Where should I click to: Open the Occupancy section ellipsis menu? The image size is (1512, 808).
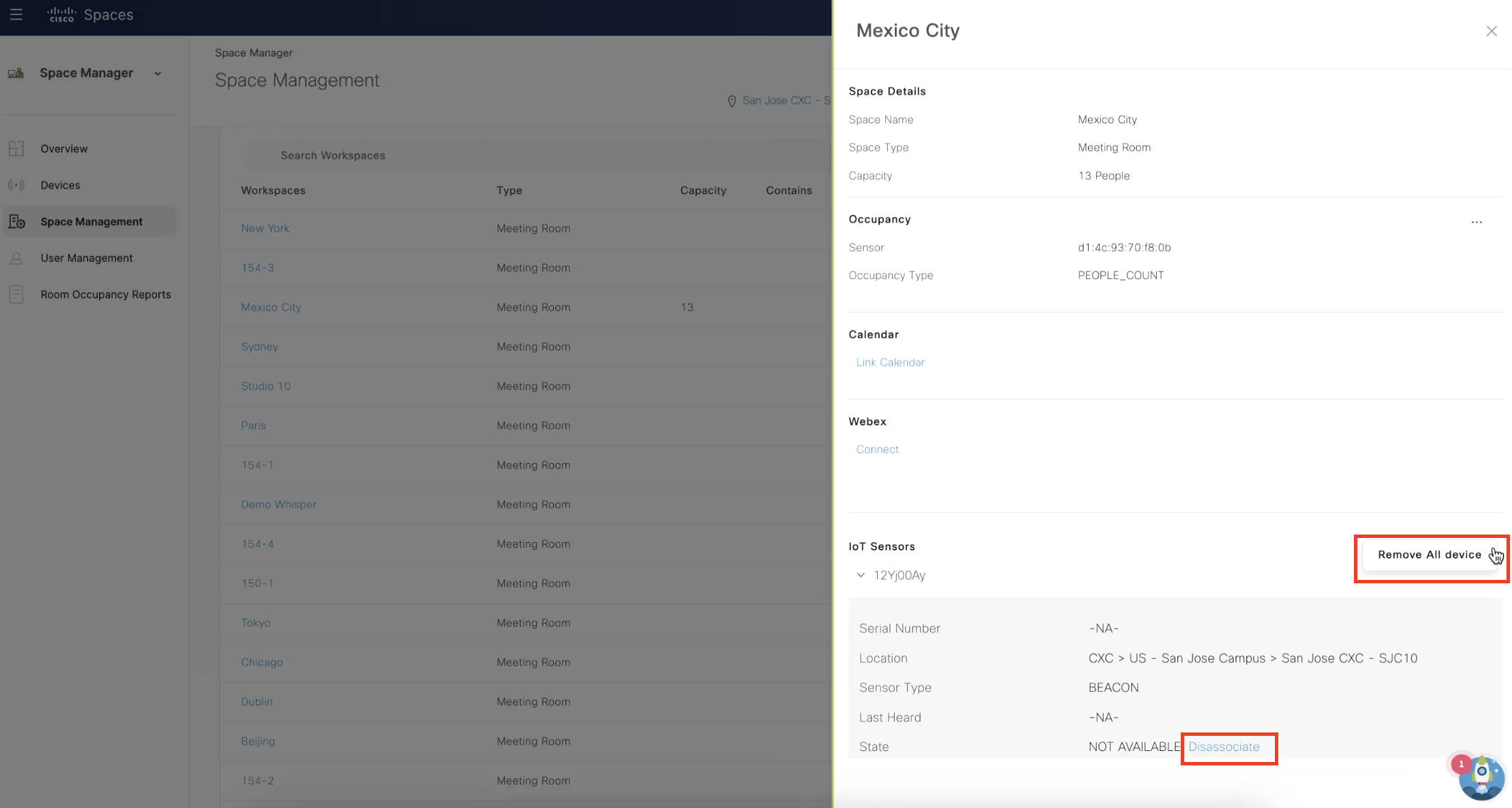1476,221
